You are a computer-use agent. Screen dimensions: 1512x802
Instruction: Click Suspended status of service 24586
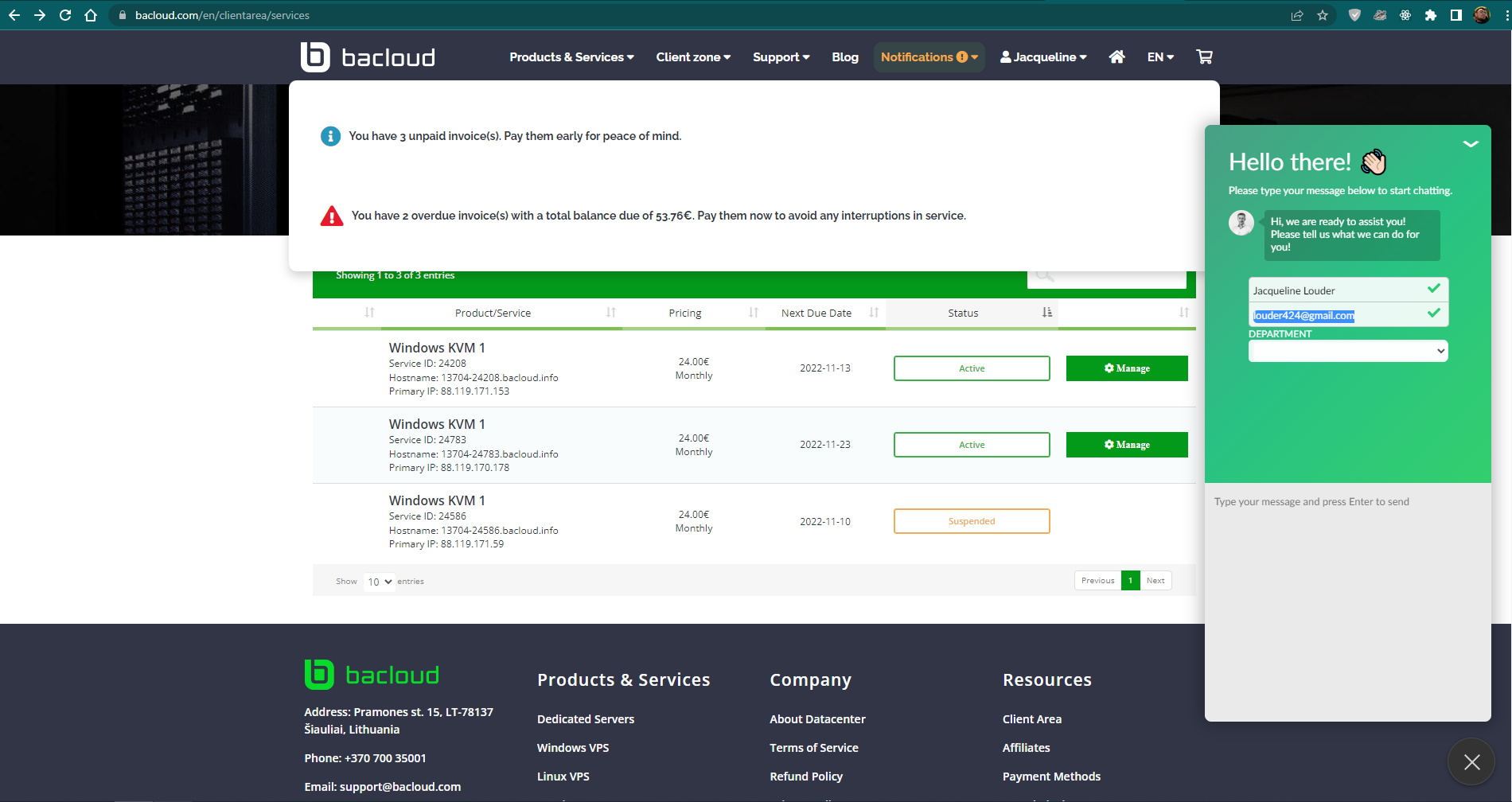(x=972, y=521)
